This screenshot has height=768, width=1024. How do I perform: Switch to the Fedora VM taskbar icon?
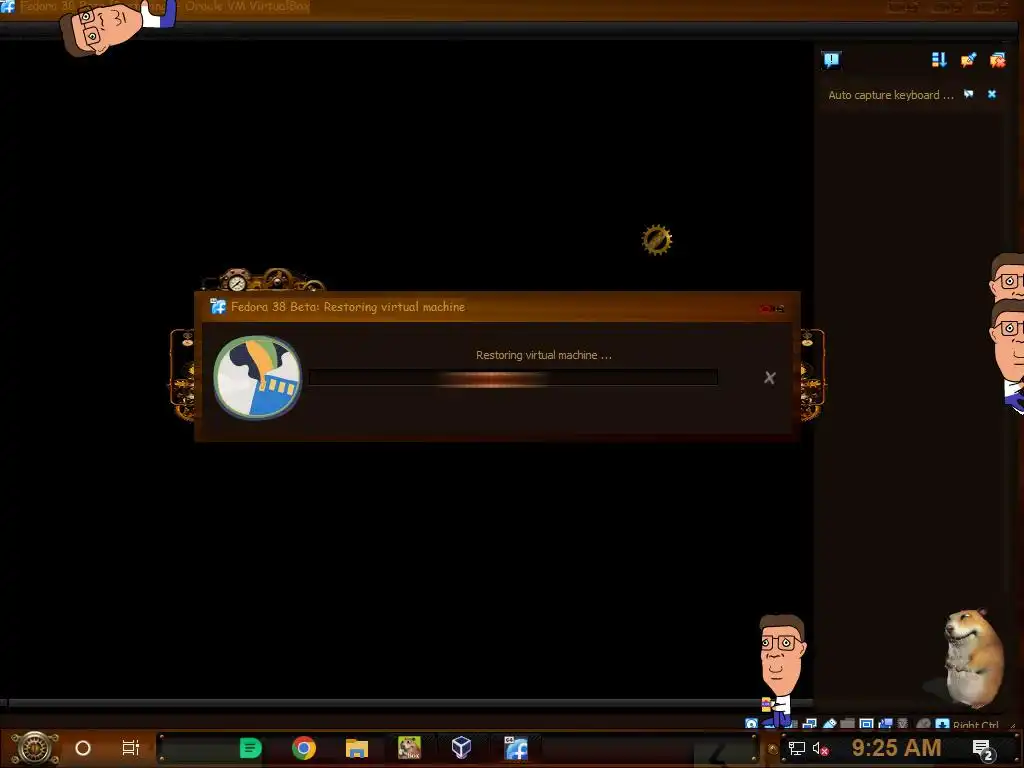515,748
